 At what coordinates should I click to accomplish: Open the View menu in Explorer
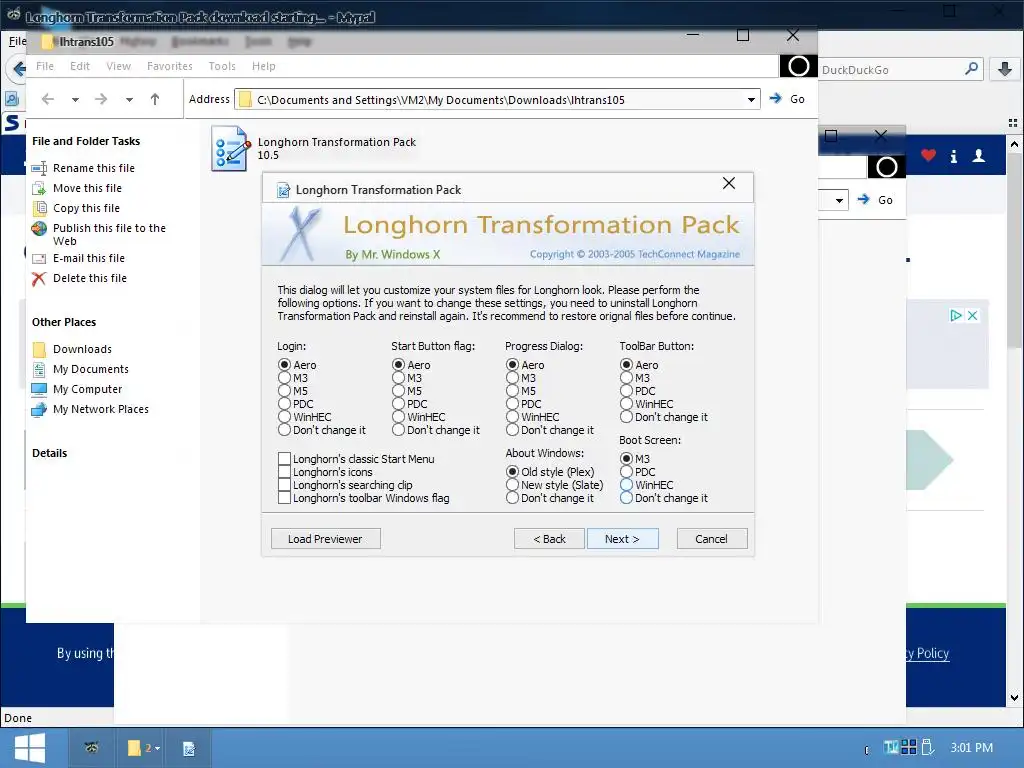point(118,66)
